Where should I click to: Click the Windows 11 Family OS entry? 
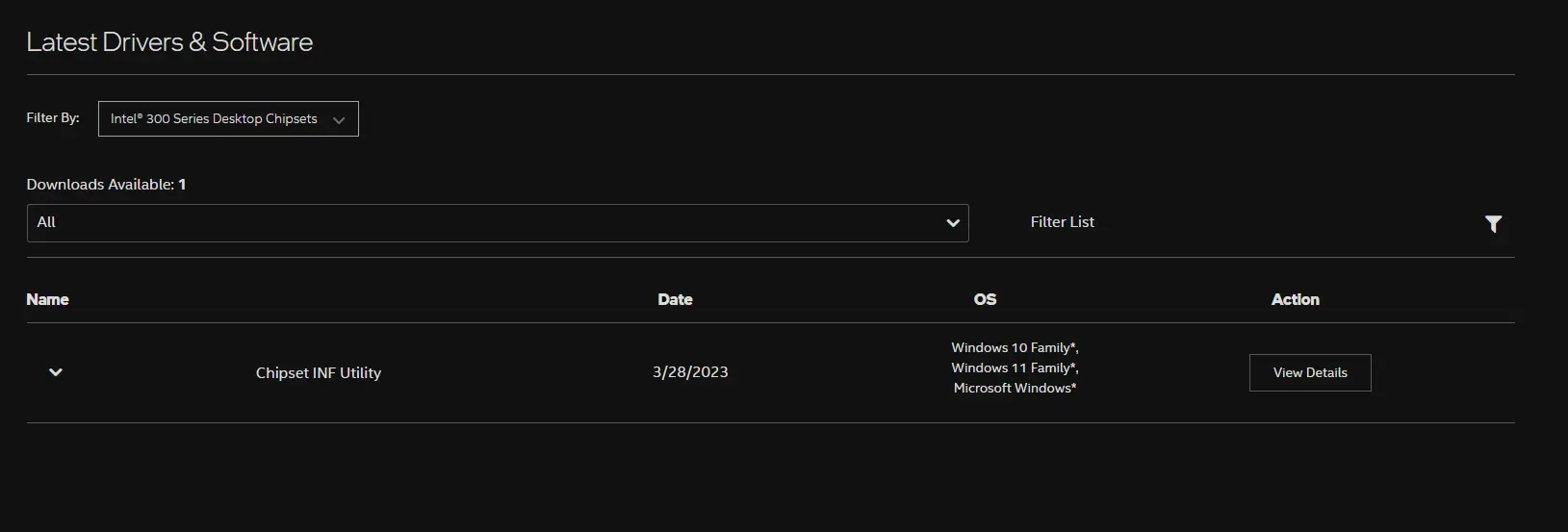click(1015, 367)
